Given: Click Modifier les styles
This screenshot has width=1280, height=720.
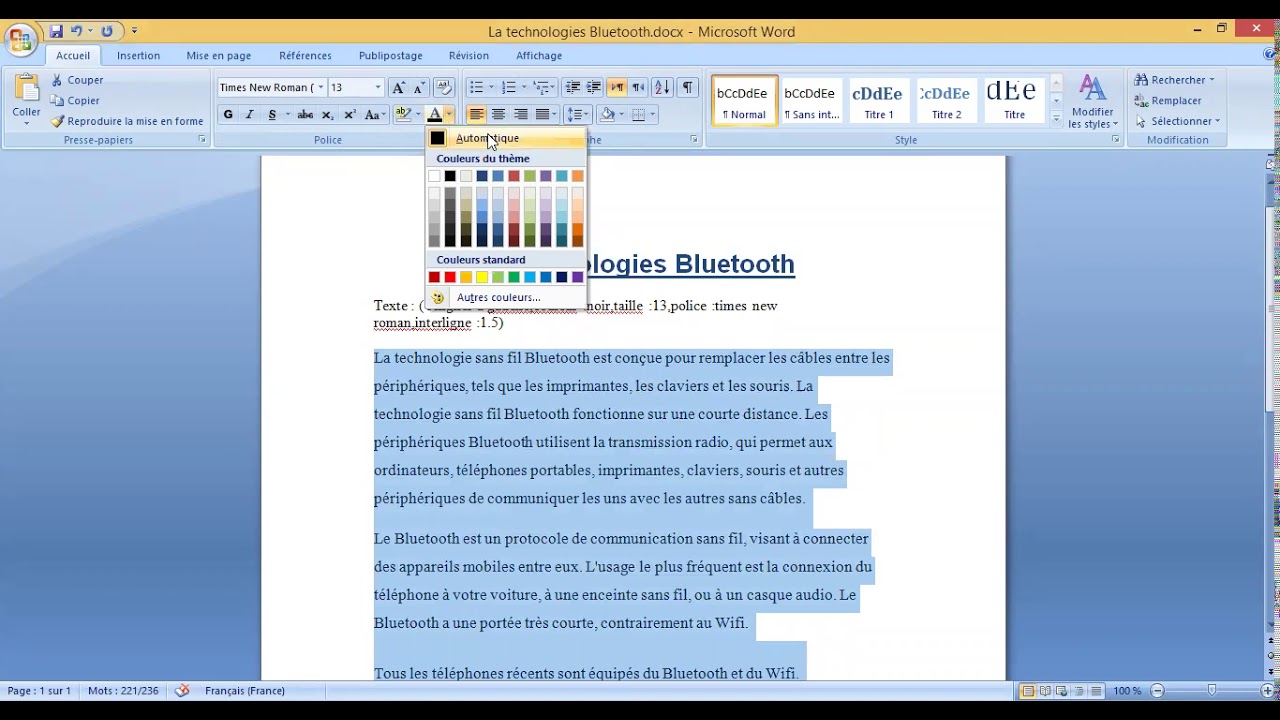Looking at the screenshot, I should [1092, 102].
